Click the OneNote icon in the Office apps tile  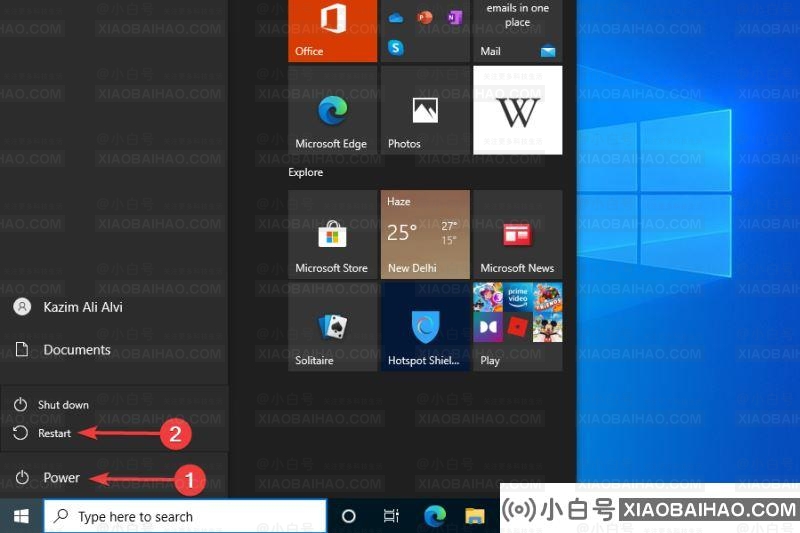click(x=454, y=18)
